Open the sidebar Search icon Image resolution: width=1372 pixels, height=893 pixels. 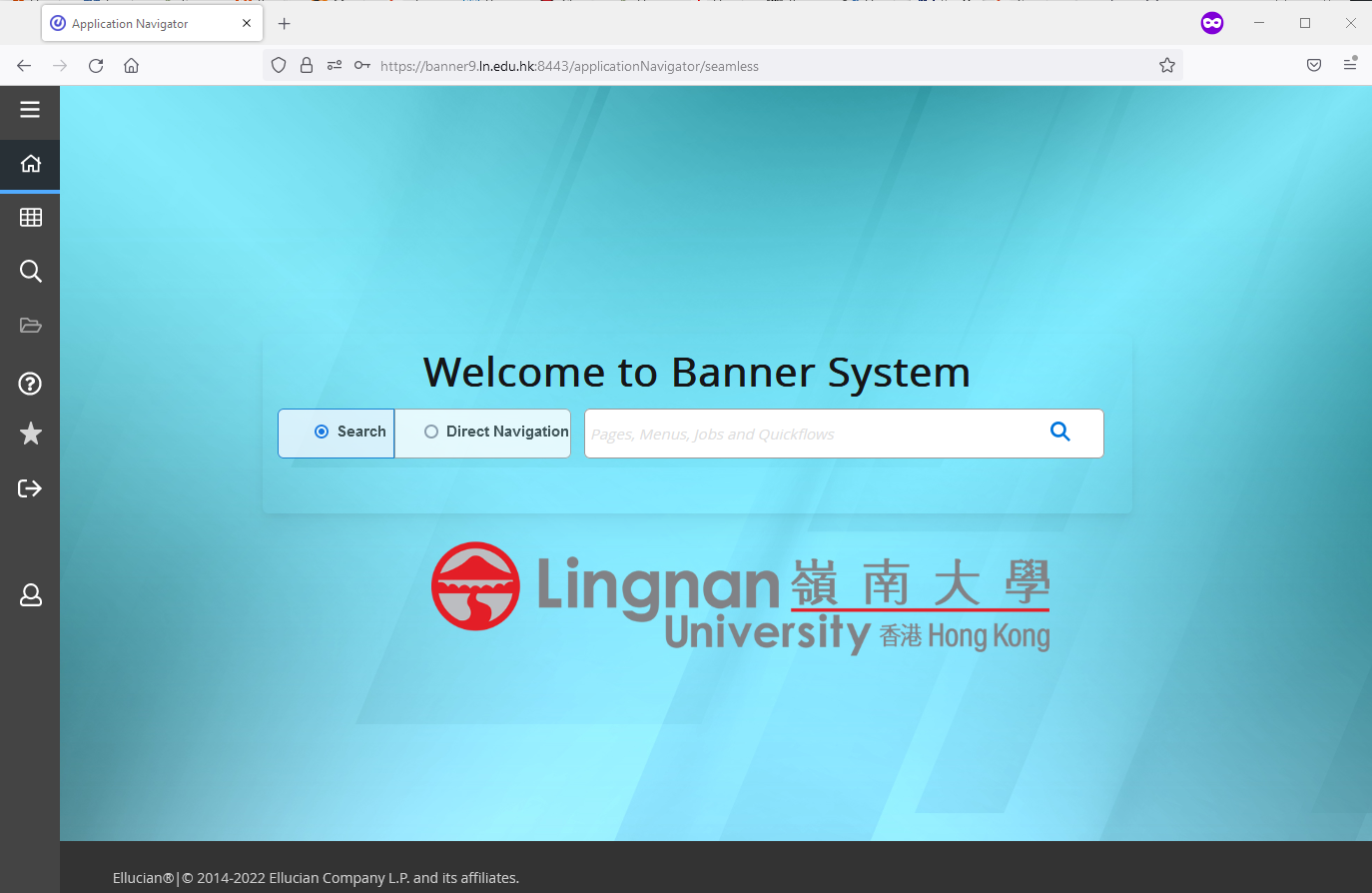[x=30, y=271]
